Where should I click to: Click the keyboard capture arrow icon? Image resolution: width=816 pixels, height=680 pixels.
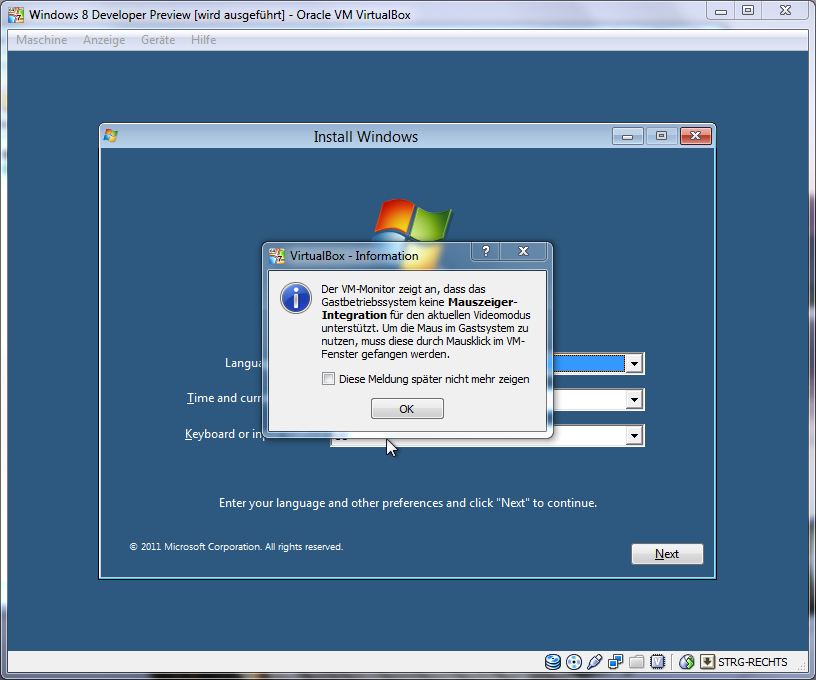point(707,662)
